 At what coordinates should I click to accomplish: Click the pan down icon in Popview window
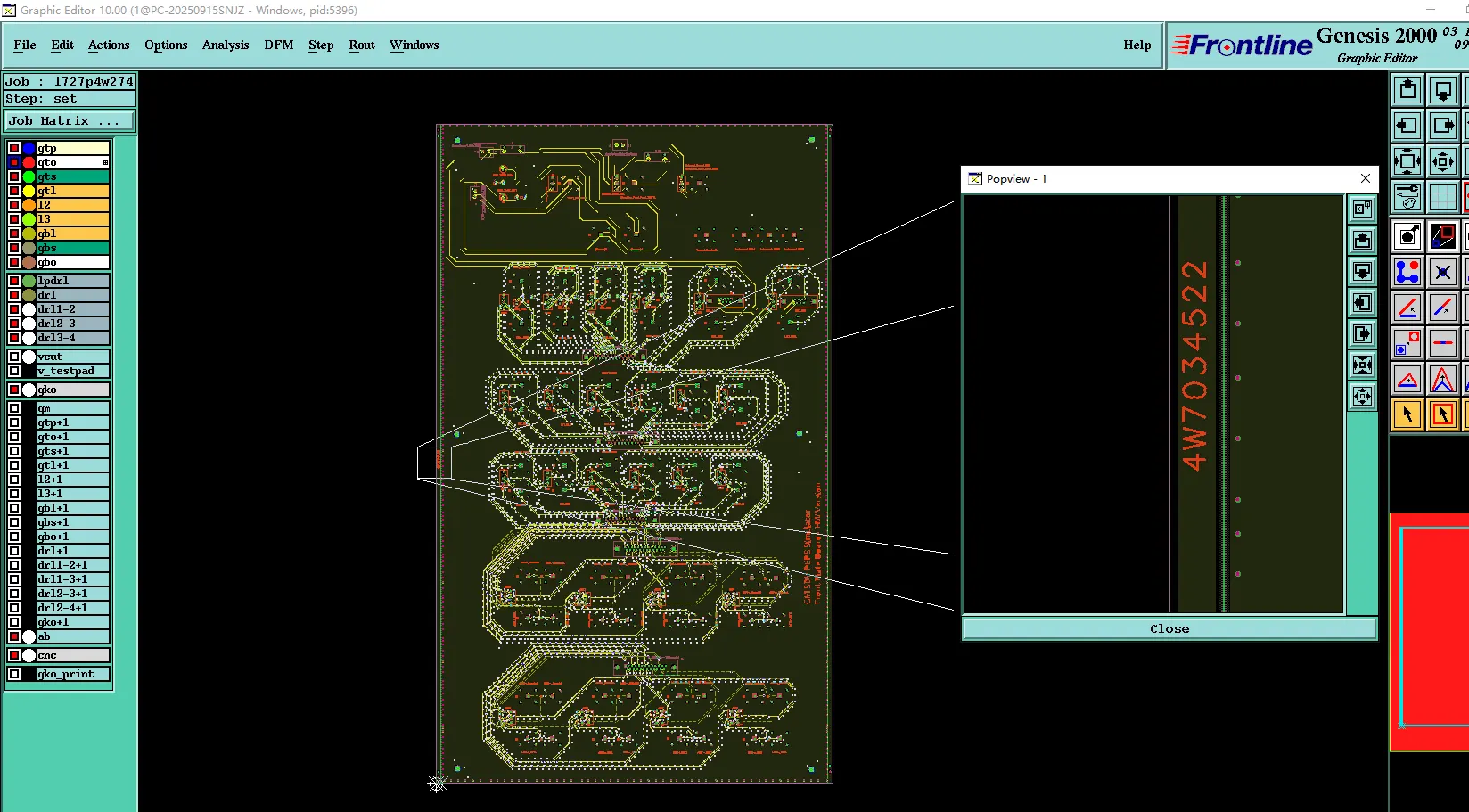(1362, 271)
